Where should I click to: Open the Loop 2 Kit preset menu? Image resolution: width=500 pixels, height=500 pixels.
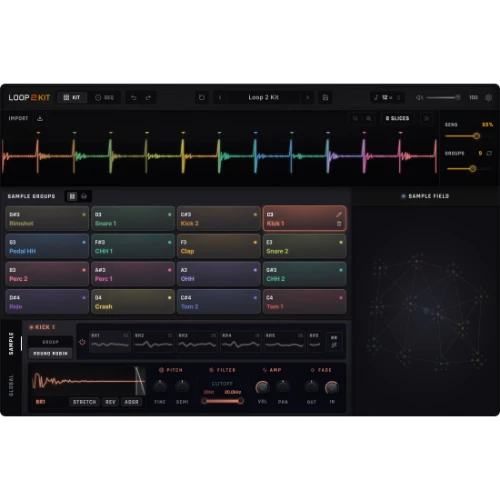coord(263,97)
